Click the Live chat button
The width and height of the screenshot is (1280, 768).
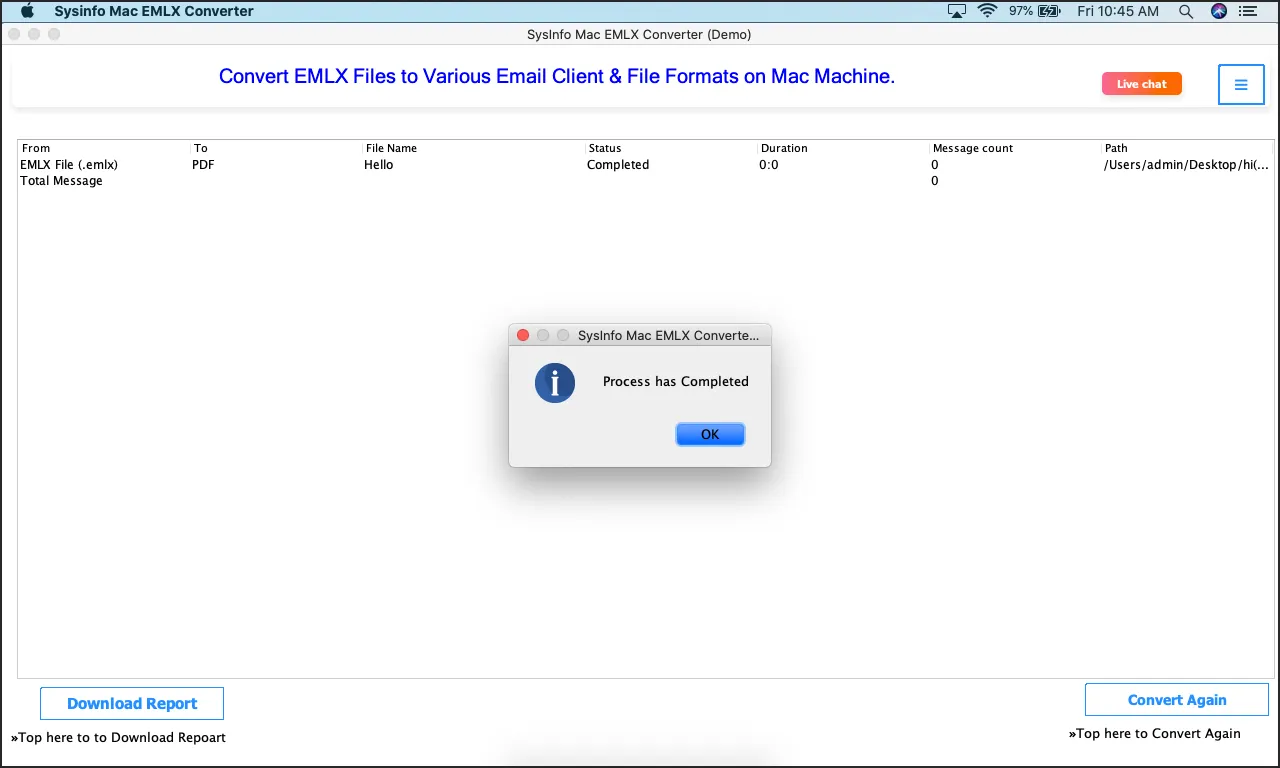[1142, 84]
